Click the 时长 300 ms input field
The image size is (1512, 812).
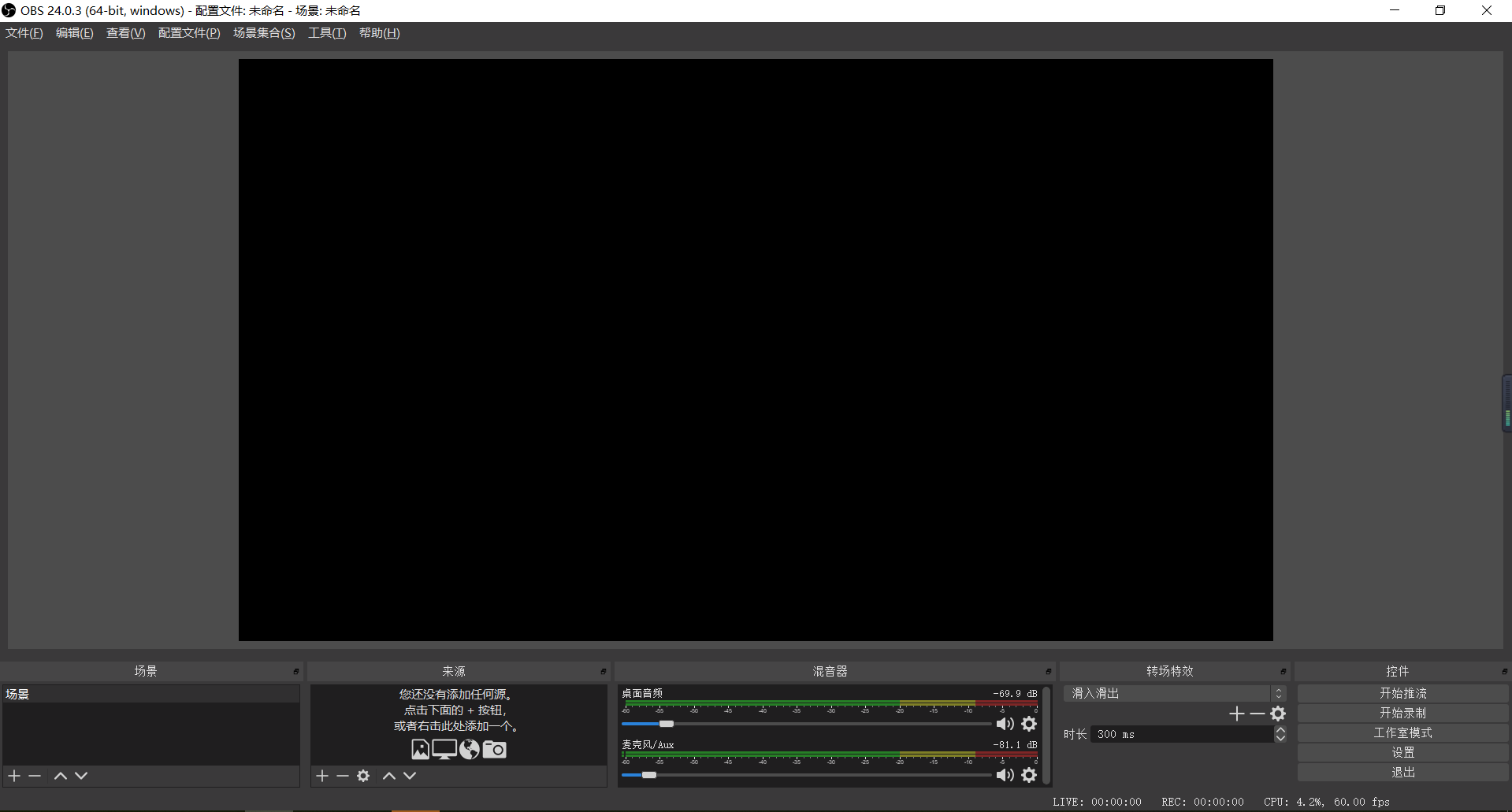[x=1183, y=734]
